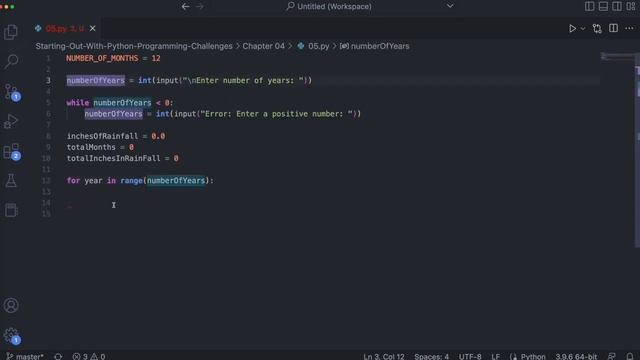Open the Manage settings gear
This screenshot has height=360, width=640.
pyautogui.click(x=11, y=335)
